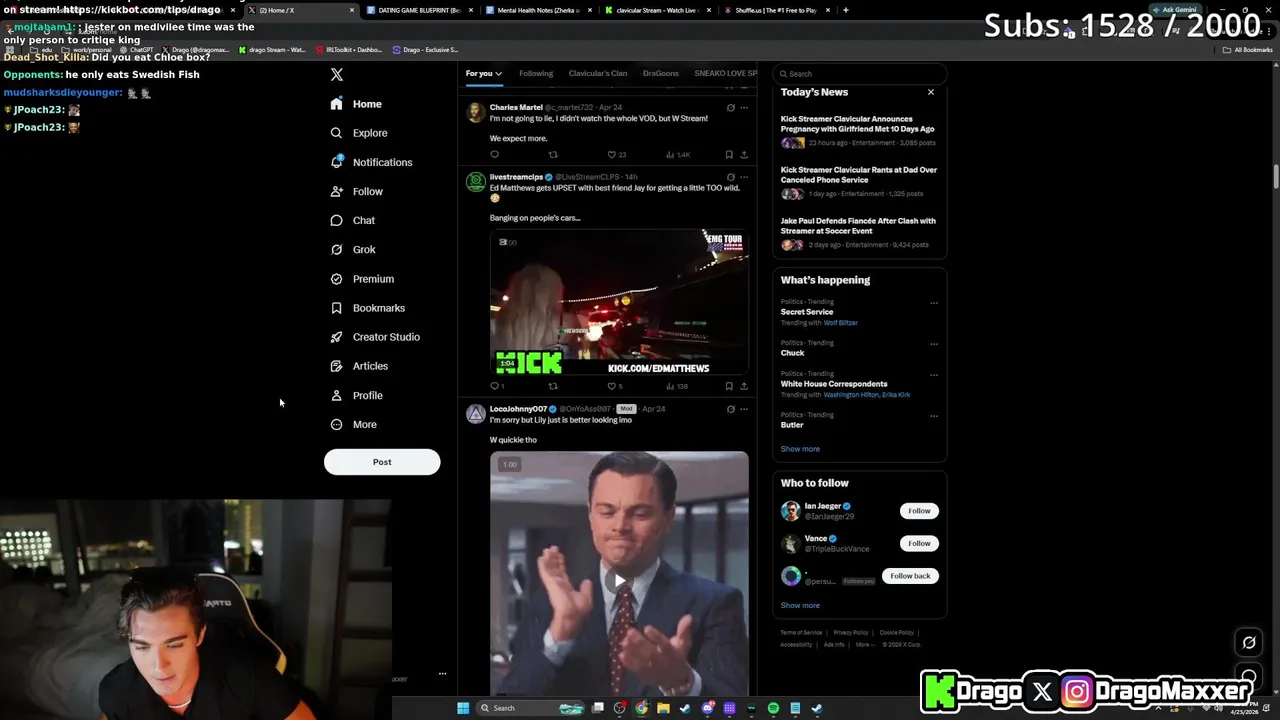Open the Ed Matthews Kick video thumbnail
Viewport: 1280px width, 720px height.
619,303
